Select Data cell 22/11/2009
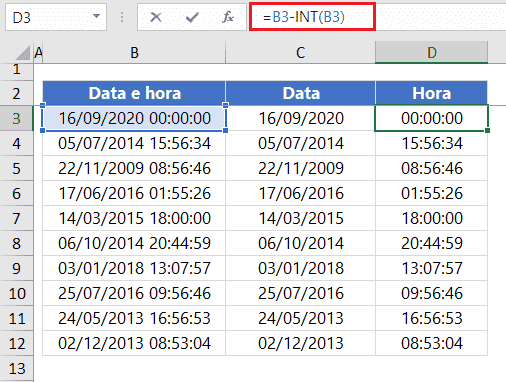506x382 pixels. pyautogui.click(x=300, y=168)
